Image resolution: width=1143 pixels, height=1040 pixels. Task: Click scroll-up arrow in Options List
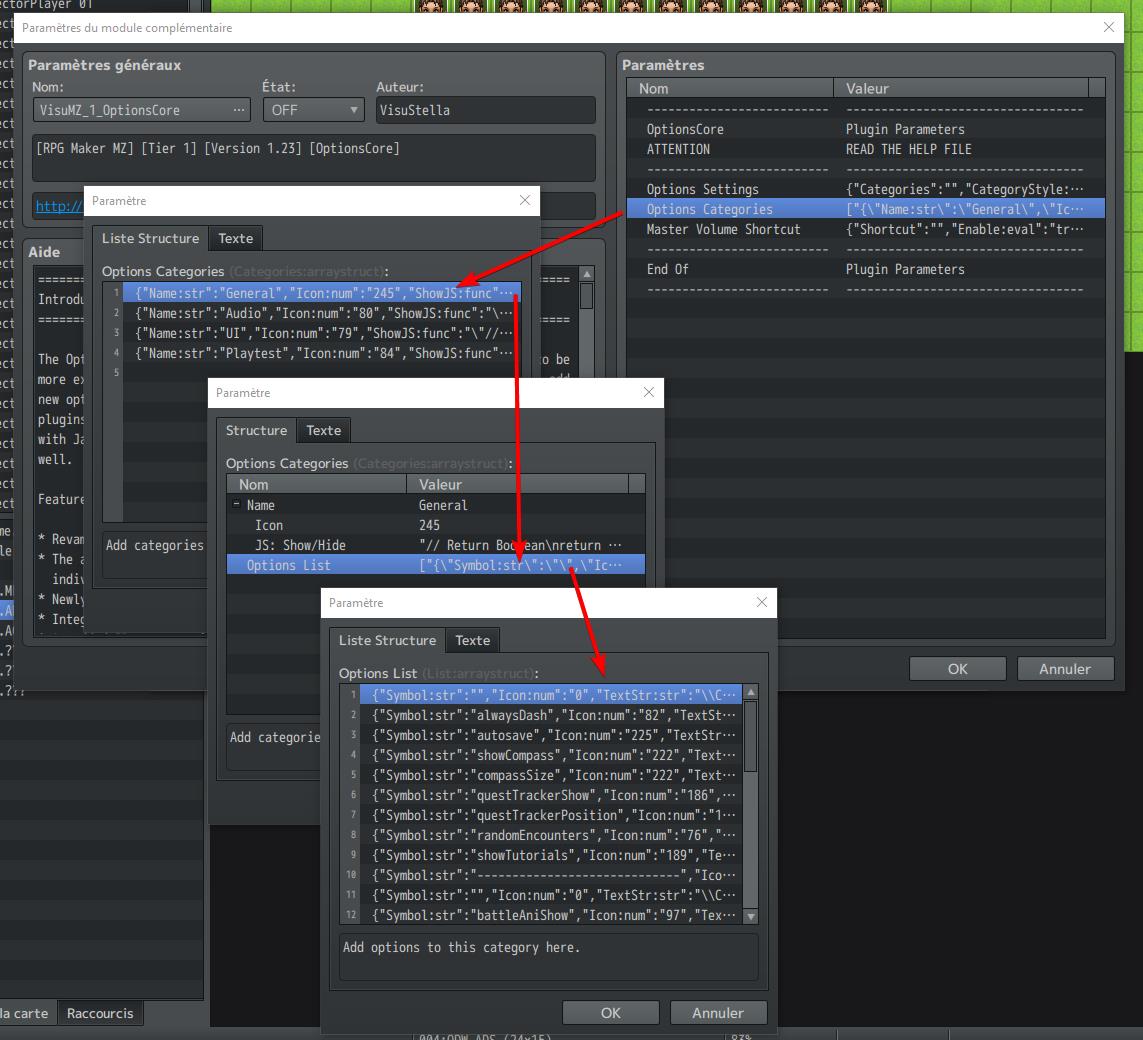[751, 692]
